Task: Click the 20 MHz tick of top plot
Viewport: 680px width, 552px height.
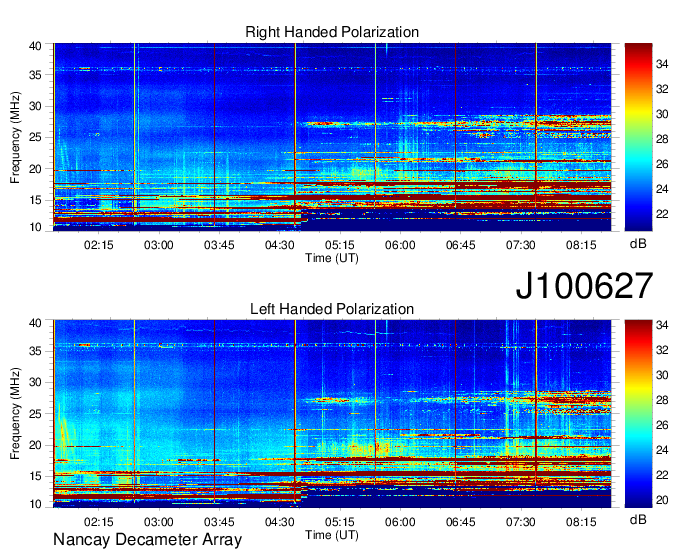Action: click(x=35, y=169)
